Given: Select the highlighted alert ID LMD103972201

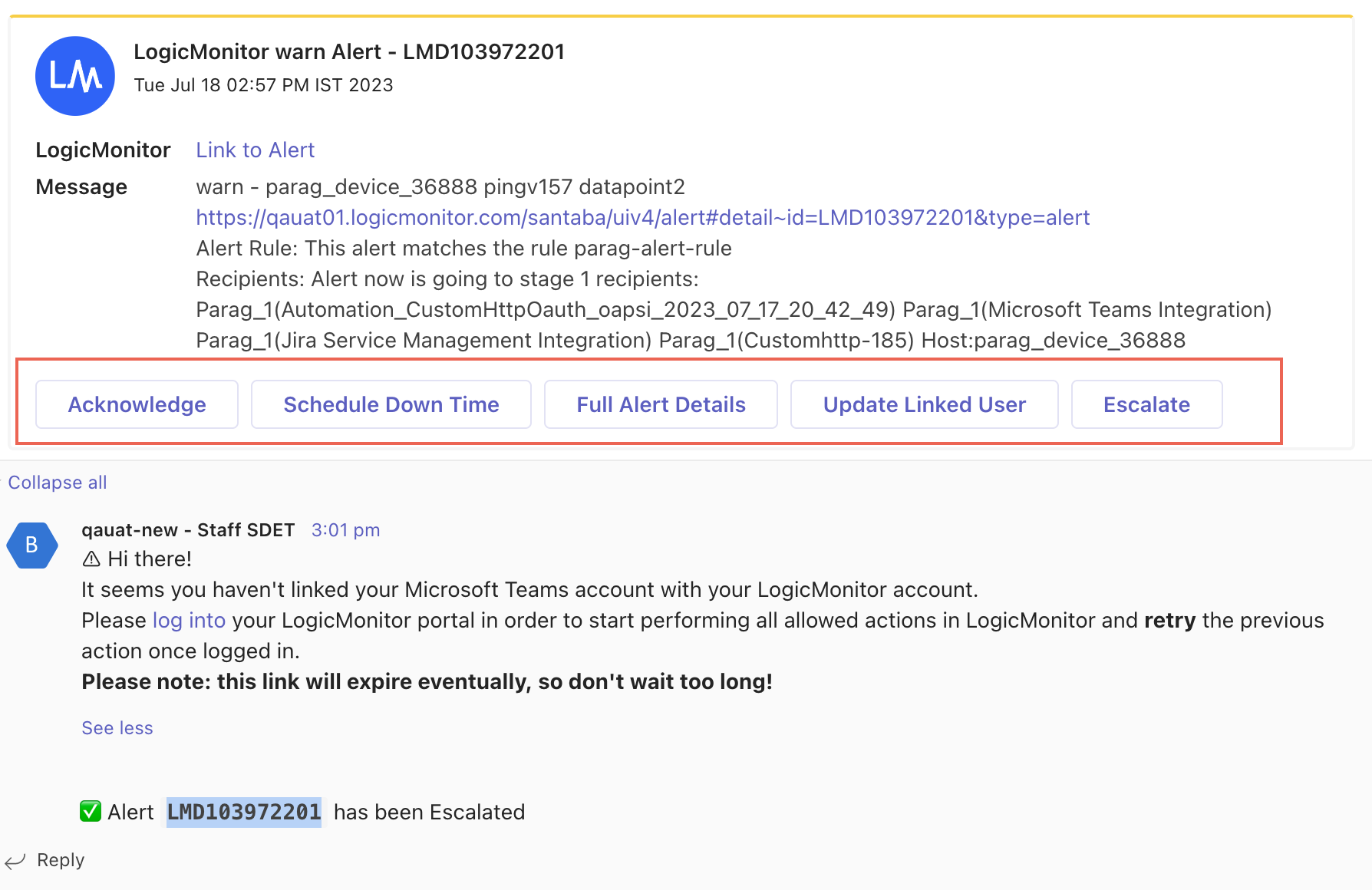Looking at the screenshot, I should (x=245, y=812).
